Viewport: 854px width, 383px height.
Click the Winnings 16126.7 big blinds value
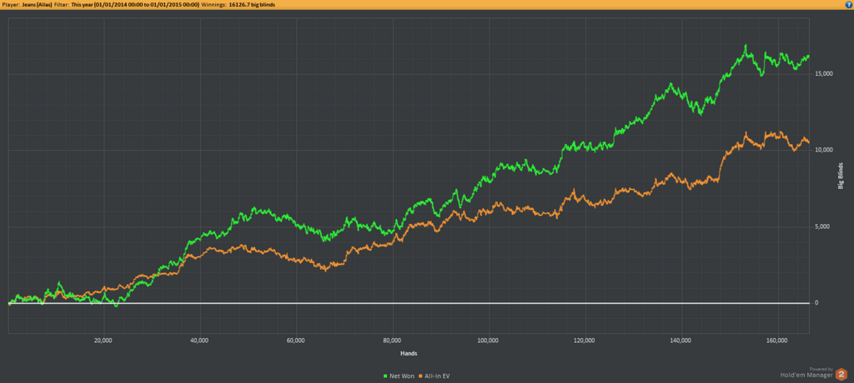252,4
